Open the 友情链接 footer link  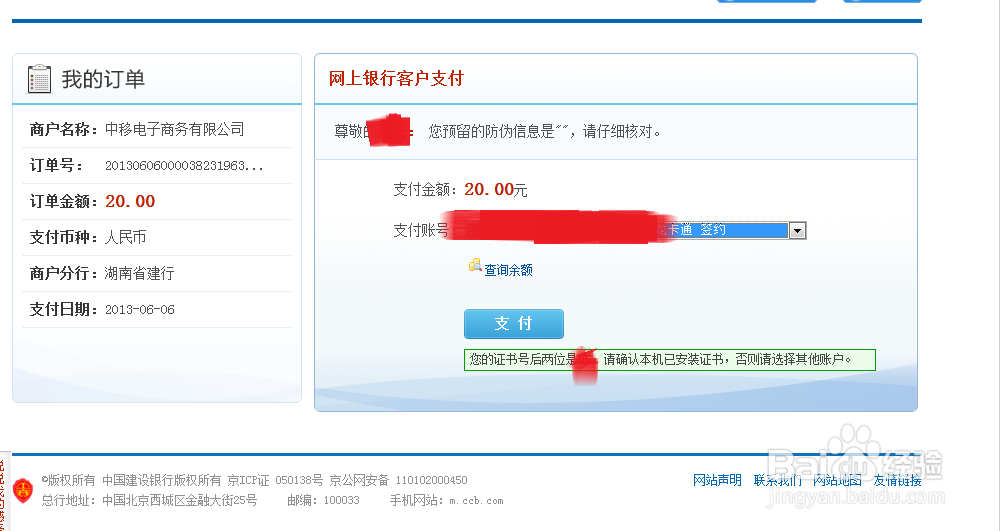tap(897, 480)
